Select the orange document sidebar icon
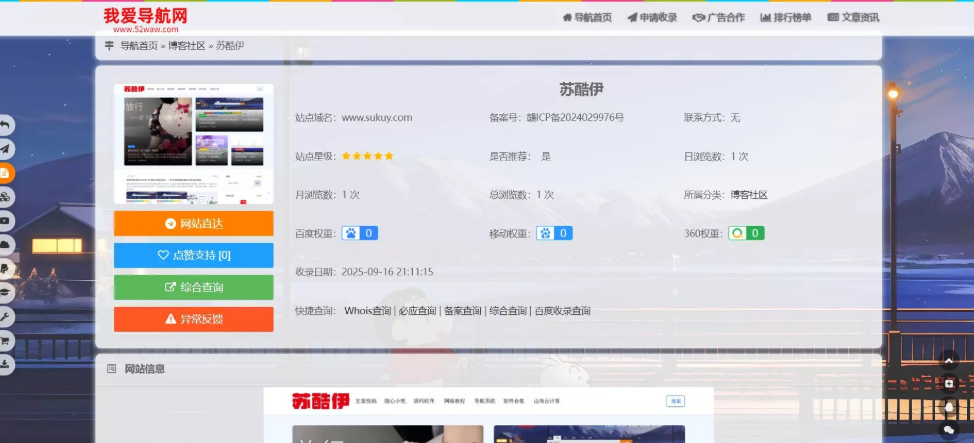The width and height of the screenshot is (974, 443). click(5, 173)
